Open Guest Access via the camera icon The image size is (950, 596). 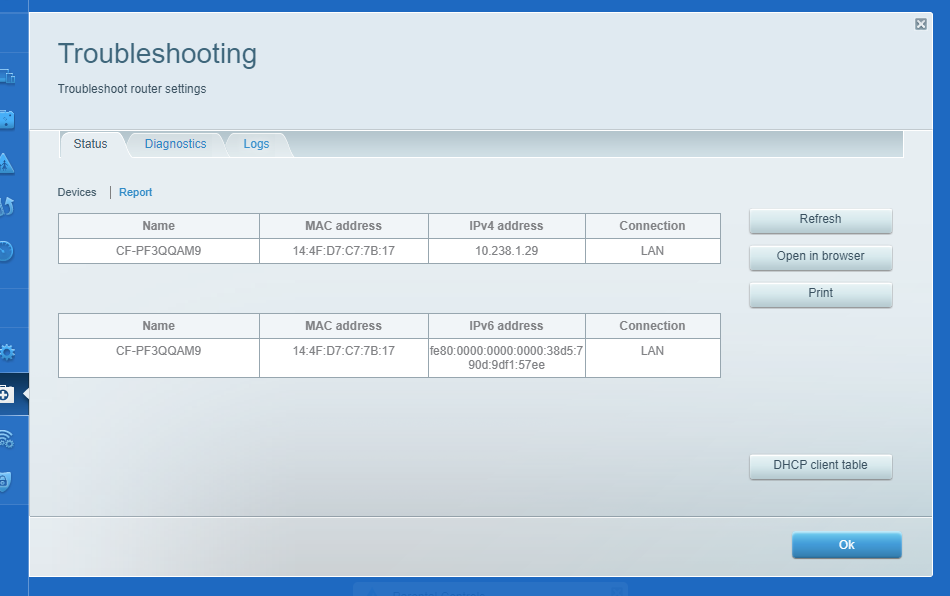9,119
